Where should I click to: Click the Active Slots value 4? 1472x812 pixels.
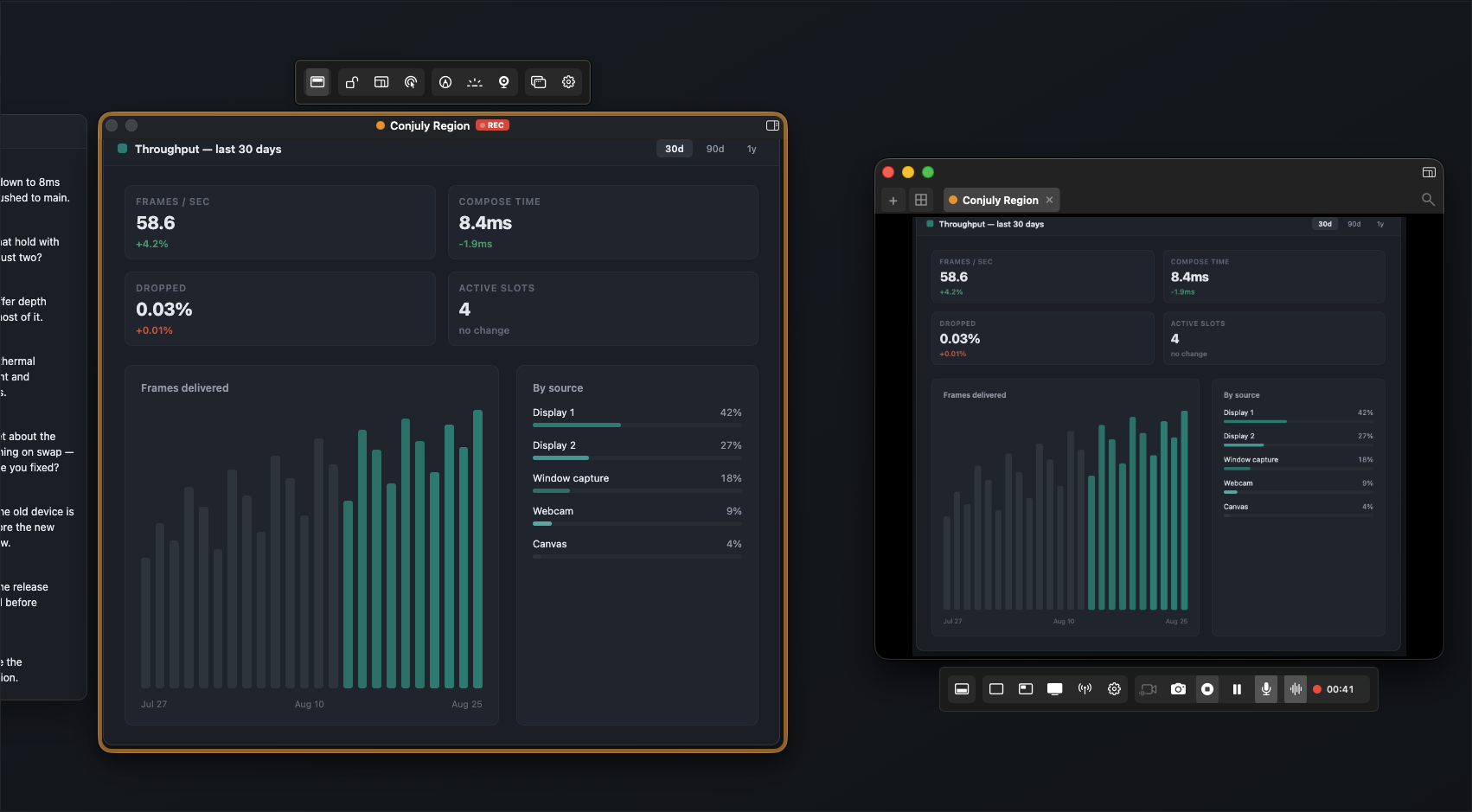pos(464,310)
